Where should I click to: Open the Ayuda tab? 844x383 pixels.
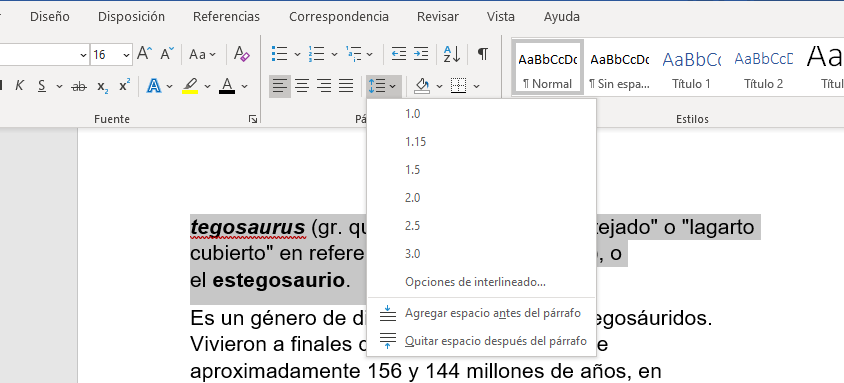(x=561, y=17)
